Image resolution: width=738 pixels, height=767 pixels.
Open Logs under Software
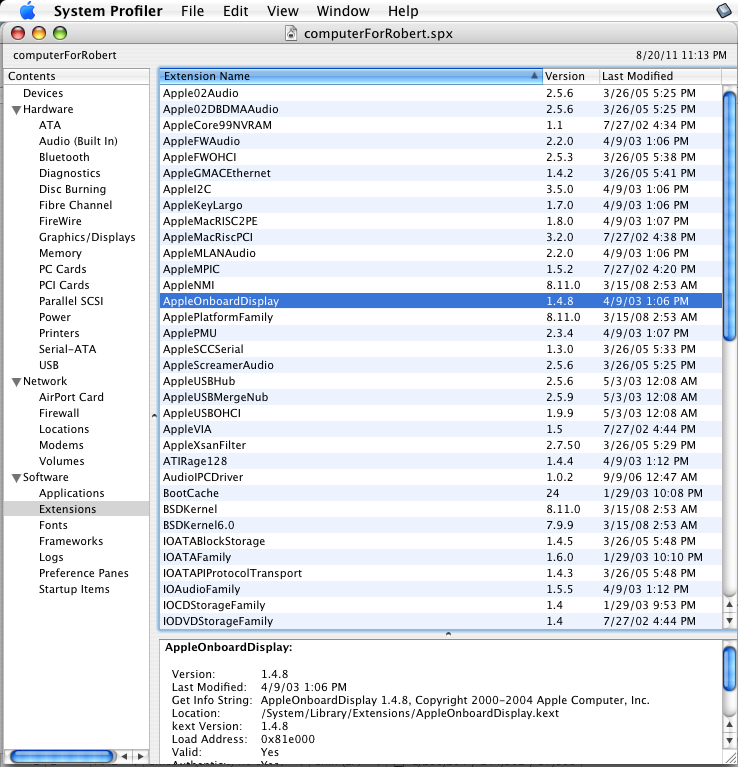click(x=51, y=557)
